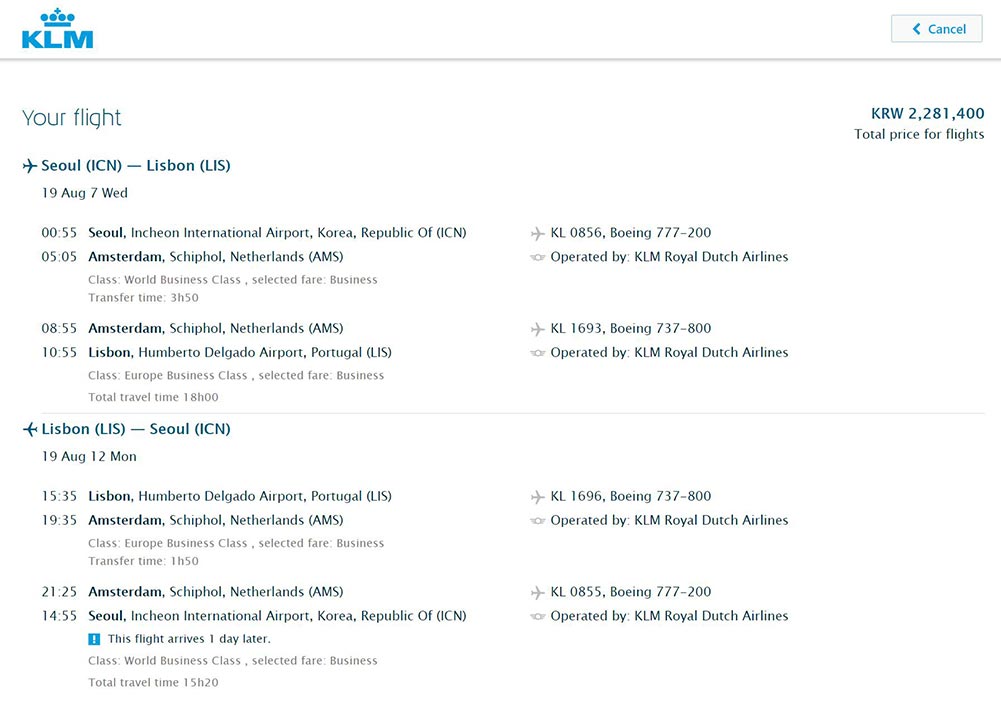Viewport: 1001px width, 701px height.
Task: Click the 21:25 Amsterdam Schiphol departure line
Action: point(192,592)
